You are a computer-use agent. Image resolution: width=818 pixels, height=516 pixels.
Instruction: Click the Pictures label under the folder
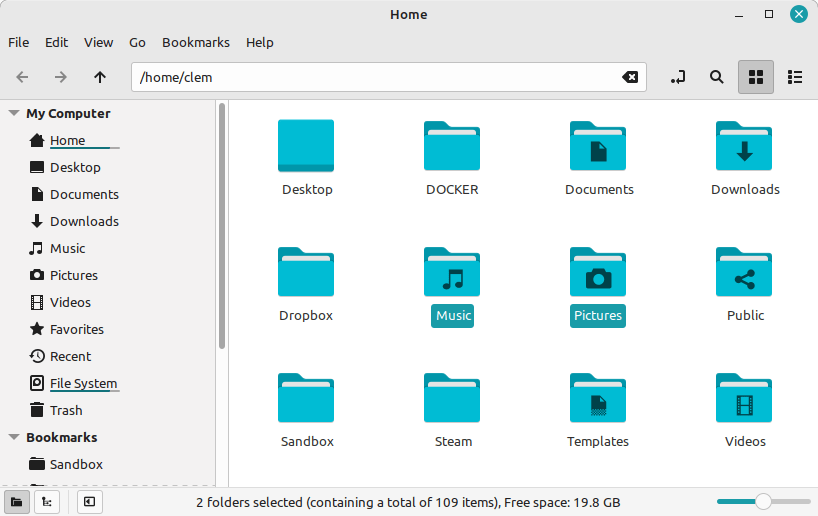tap(598, 316)
